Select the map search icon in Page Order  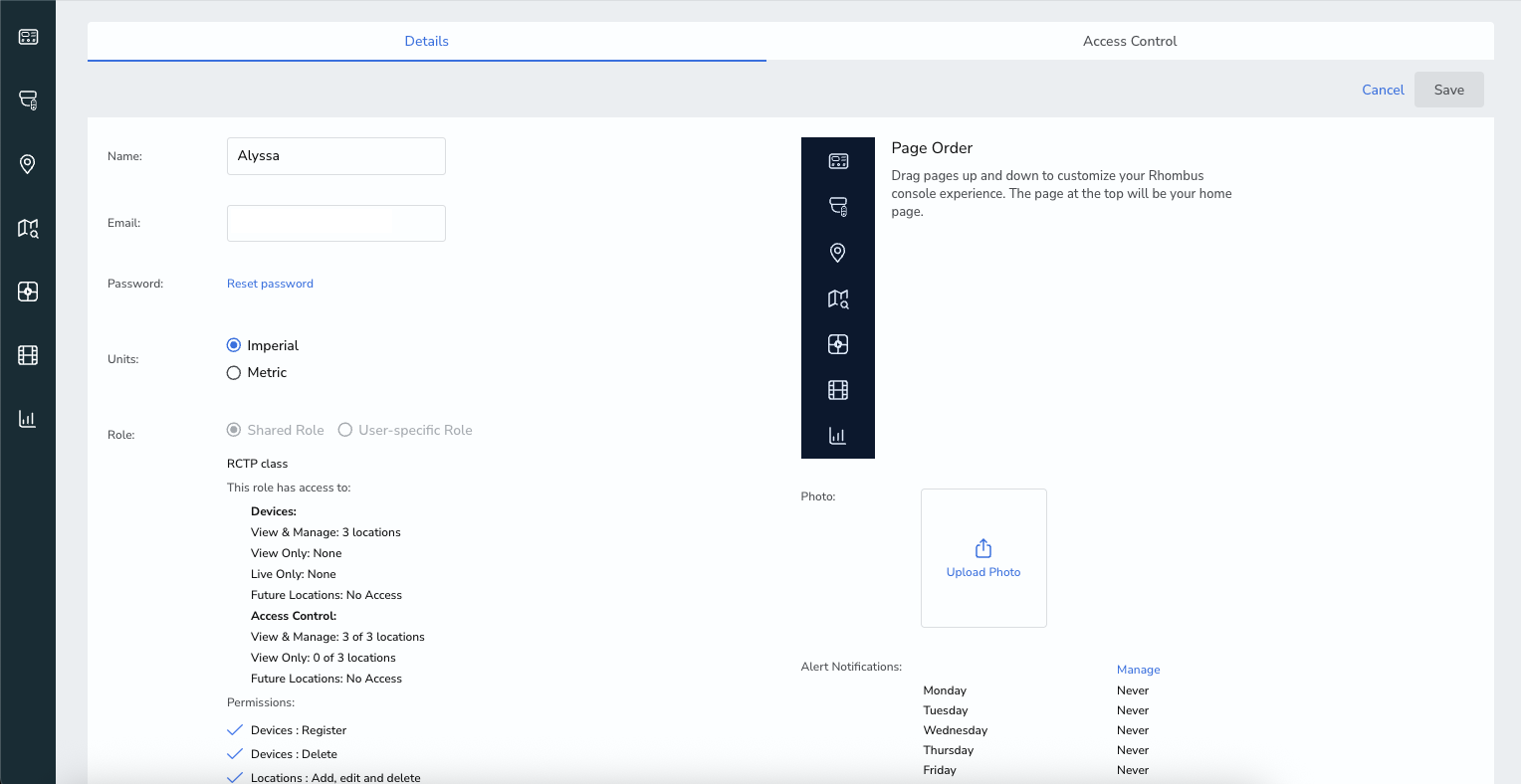tap(838, 298)
